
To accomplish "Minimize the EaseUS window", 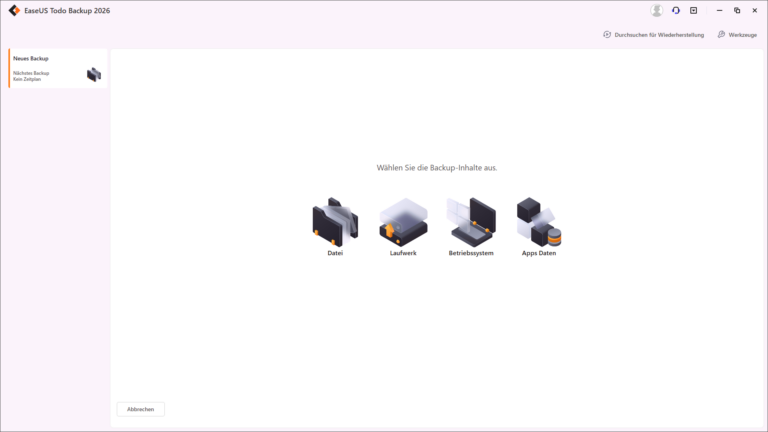I will click(x=720, y=10).
